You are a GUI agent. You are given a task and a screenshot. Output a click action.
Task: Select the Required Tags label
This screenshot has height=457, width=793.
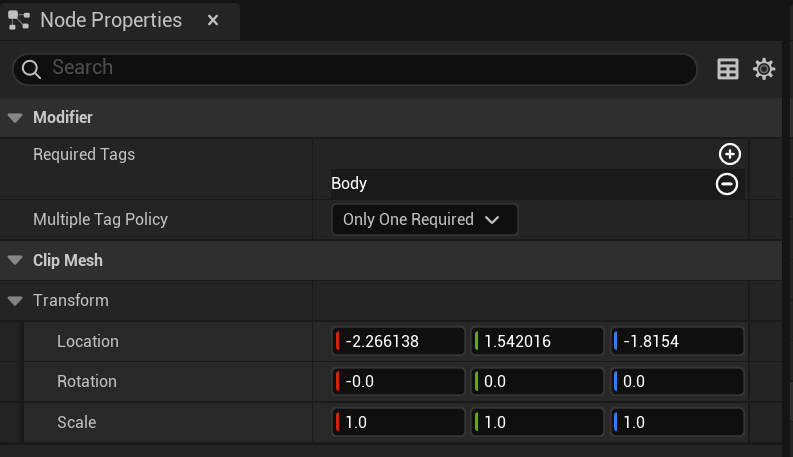pyautogui.click(x=84, y=155)
